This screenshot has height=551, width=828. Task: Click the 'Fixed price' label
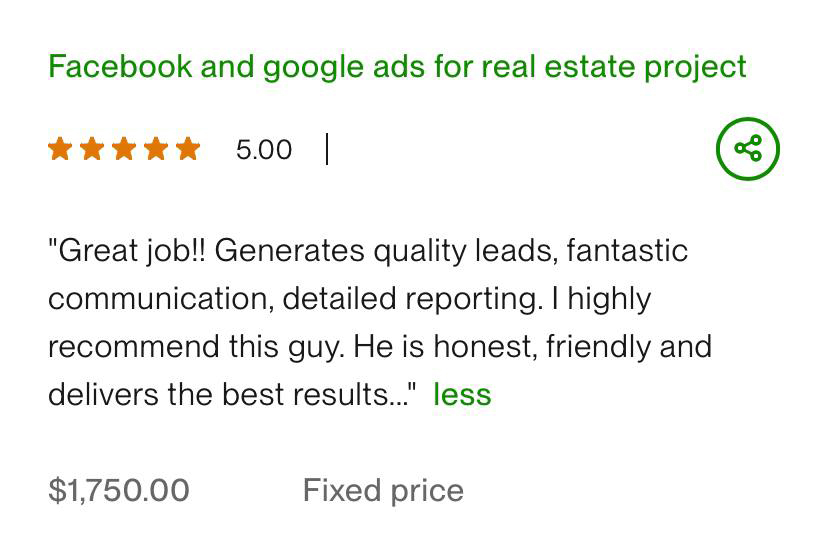point(383,490)
